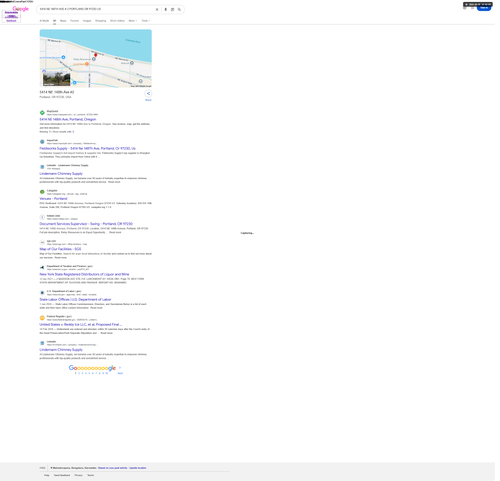The height and width of the screenshot is (481, 500).
Task: Open 'Map of Our Facilities - SGS' result
Action: tap(60, 249)
